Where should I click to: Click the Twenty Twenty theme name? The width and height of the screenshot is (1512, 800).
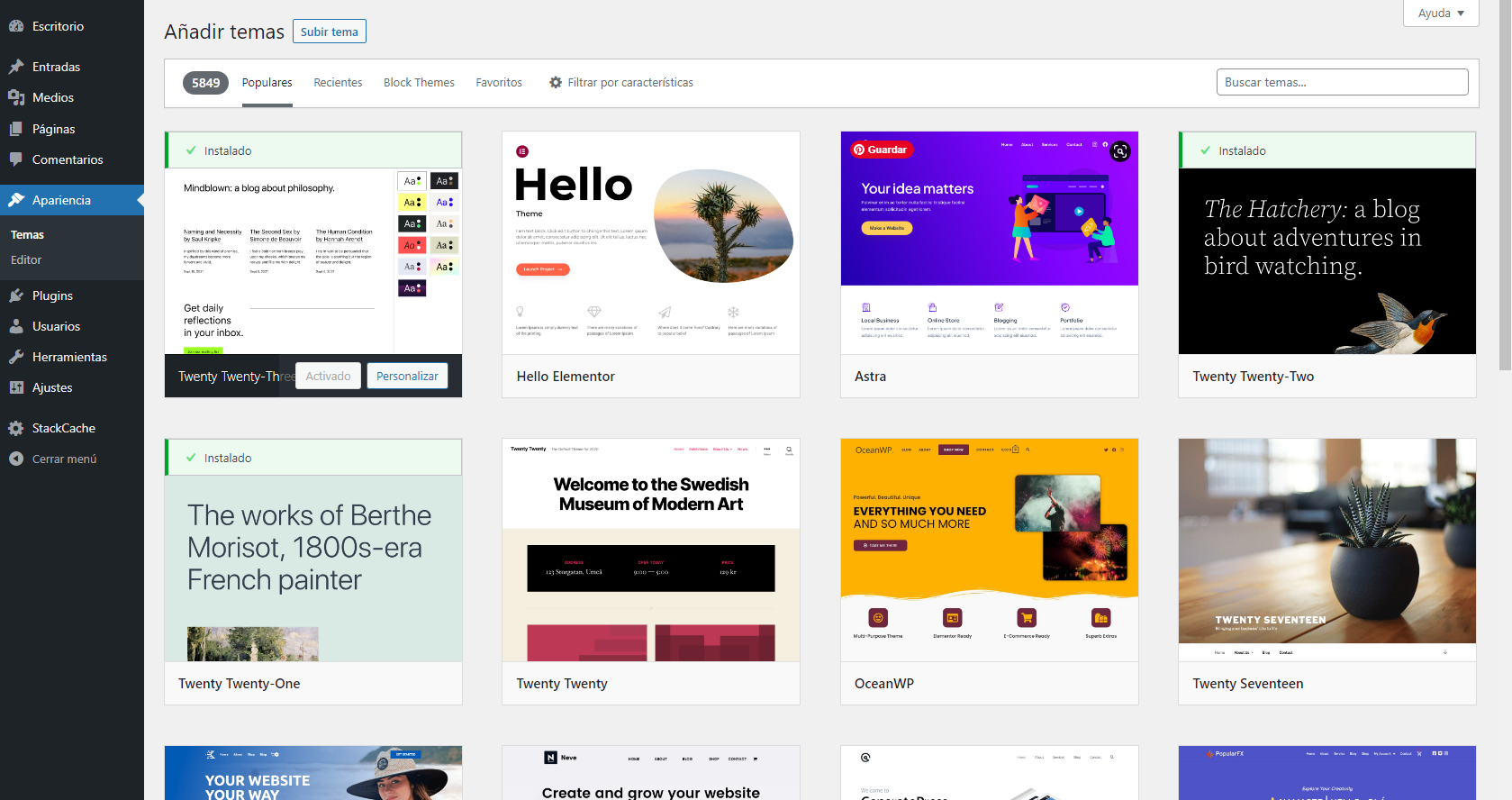(562, 684)
